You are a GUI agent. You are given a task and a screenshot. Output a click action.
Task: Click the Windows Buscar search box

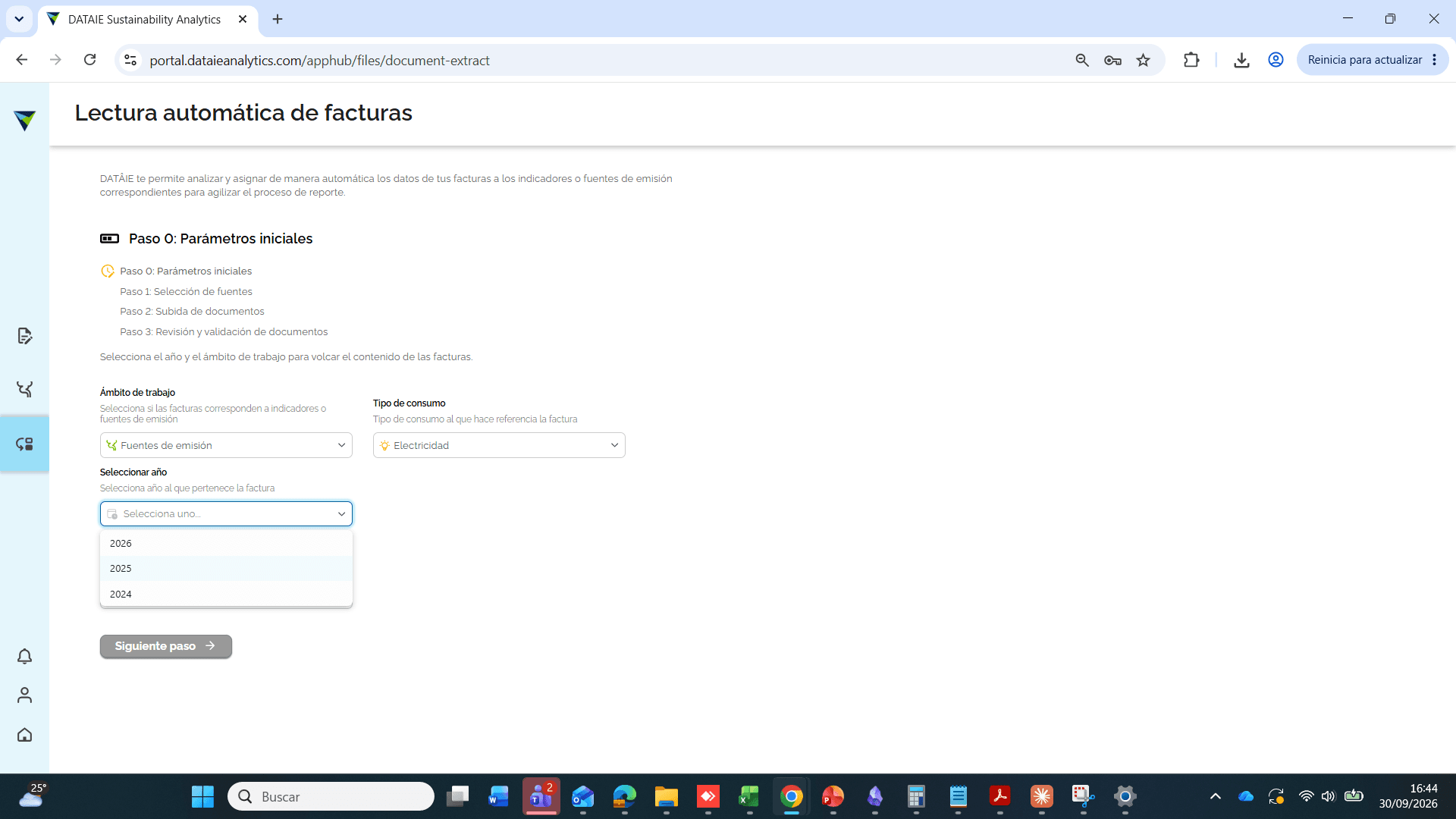pyautogui.click(x=331, y=796)
